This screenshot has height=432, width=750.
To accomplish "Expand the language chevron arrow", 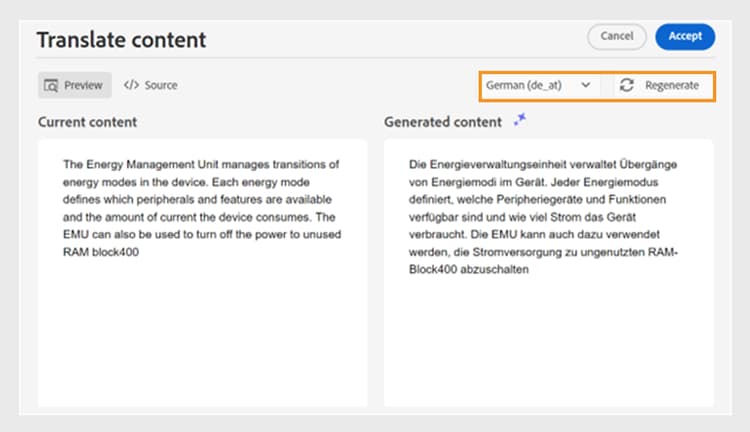I will tap(585, 86).
